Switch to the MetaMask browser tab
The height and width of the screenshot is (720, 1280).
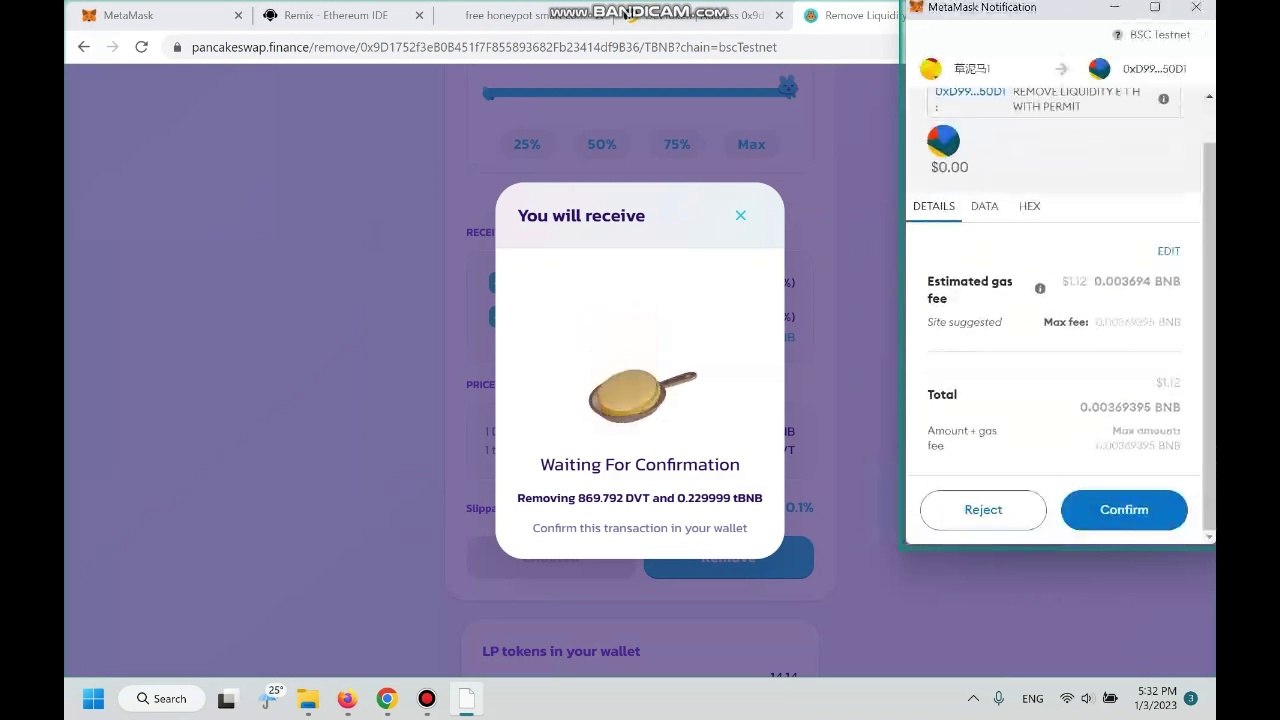click(x=160, y=15)
